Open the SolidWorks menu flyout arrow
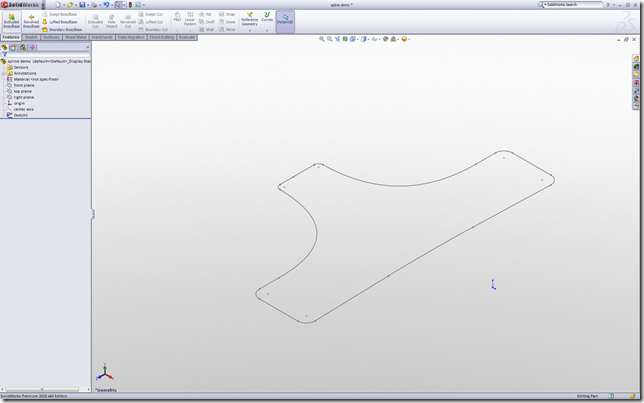Image resolution: width=644 pixels, height=403 pixels. (x=44, y=5)
